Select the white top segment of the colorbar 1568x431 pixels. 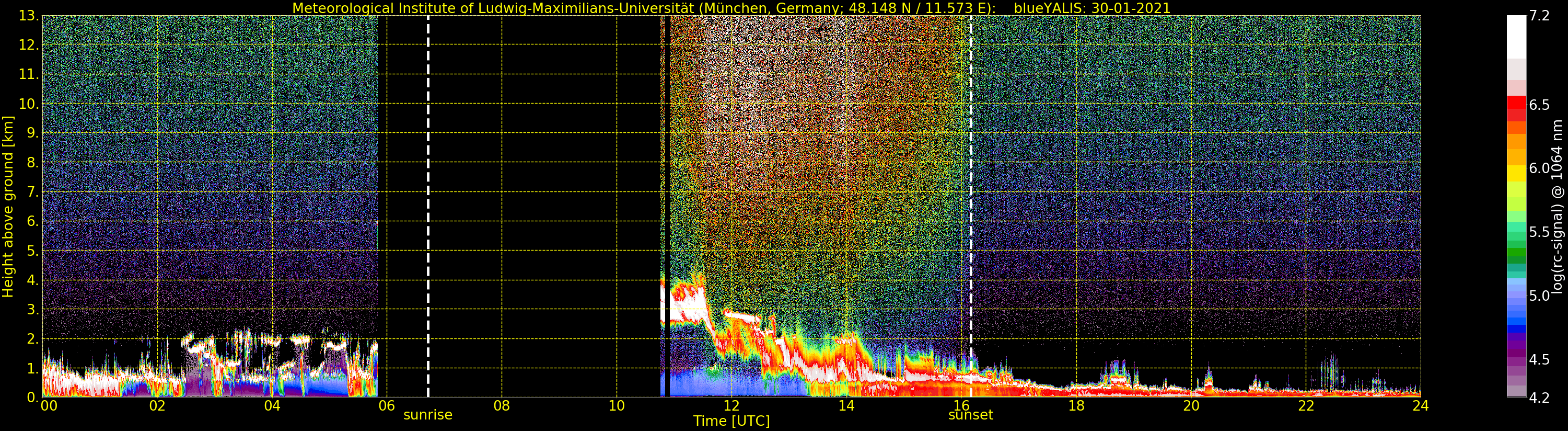tap(1516, 37)
